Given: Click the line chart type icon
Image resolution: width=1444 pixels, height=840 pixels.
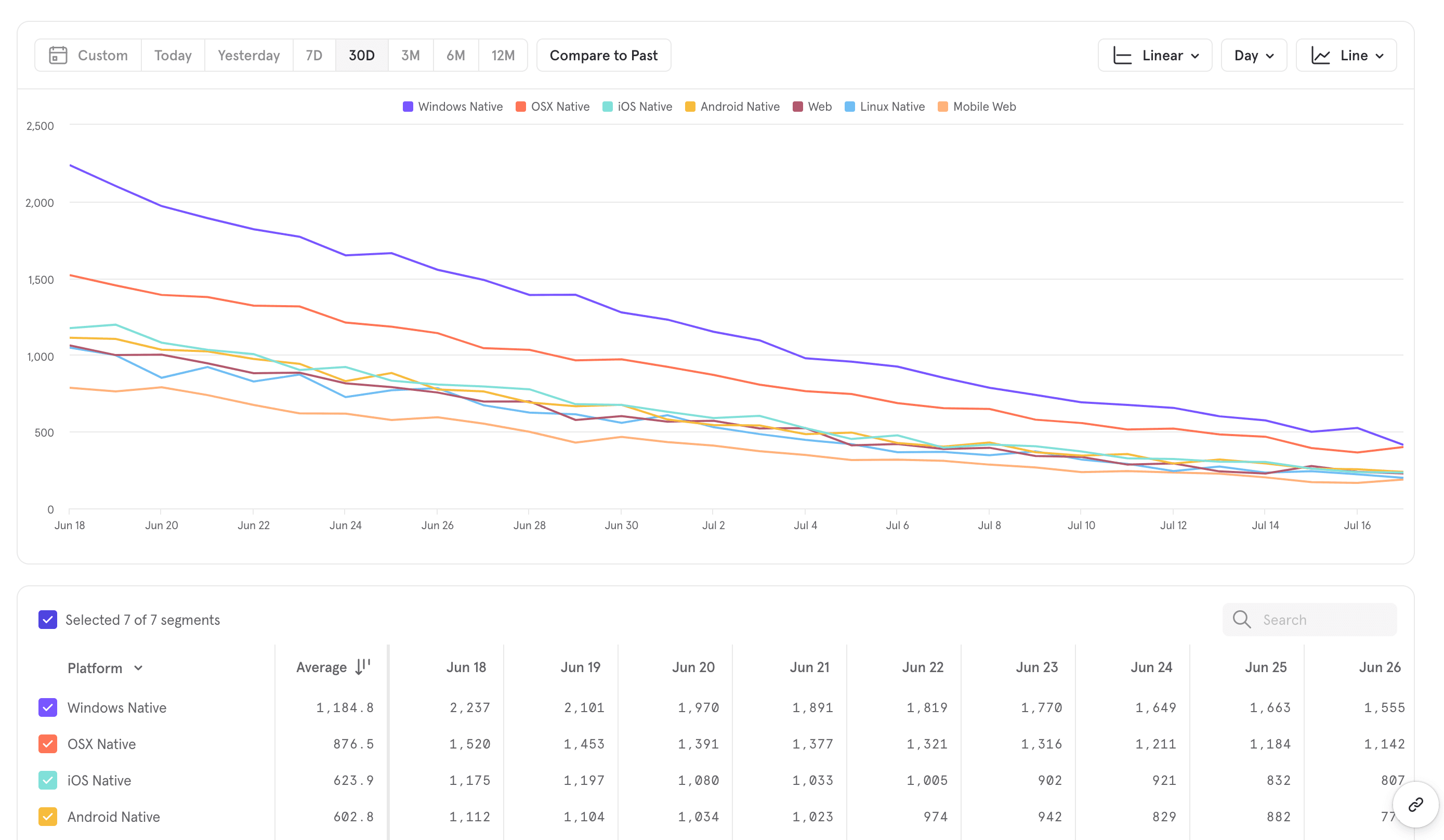Looking at the screenshot, I should 1320,56.
